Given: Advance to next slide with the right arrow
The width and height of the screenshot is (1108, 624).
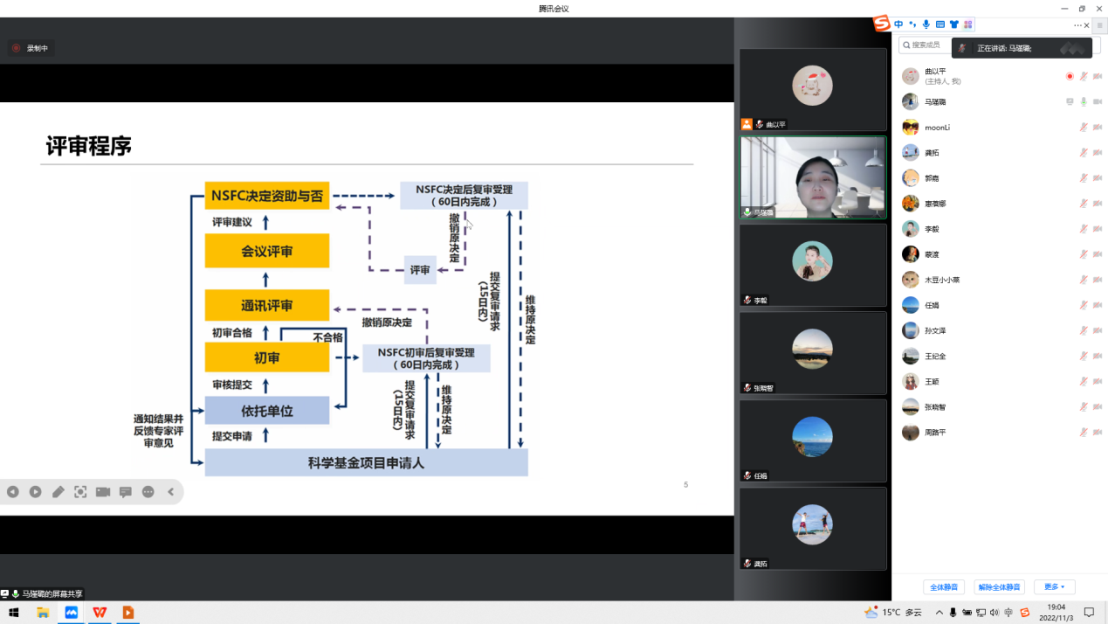Looking at the screenshot, I should (x=35, y=492).
